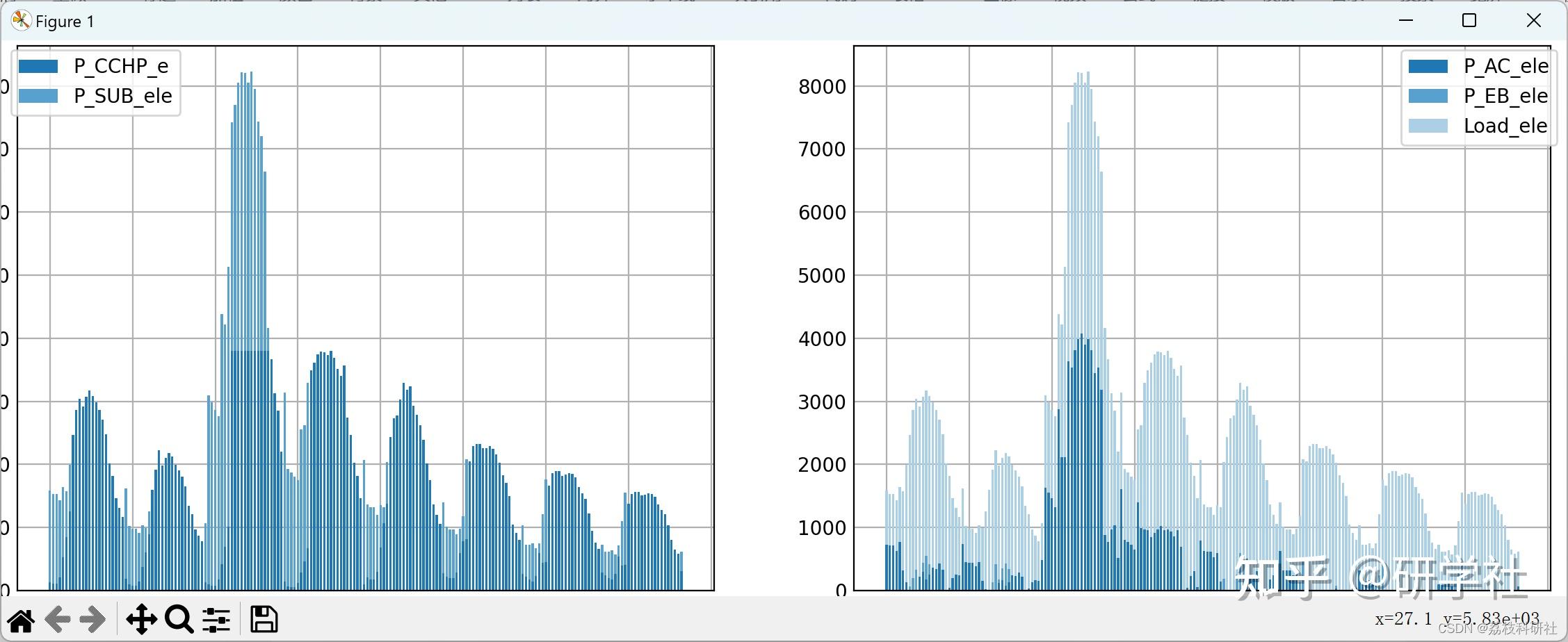Click the P_CCHP_e legend label

click(121, 67)
